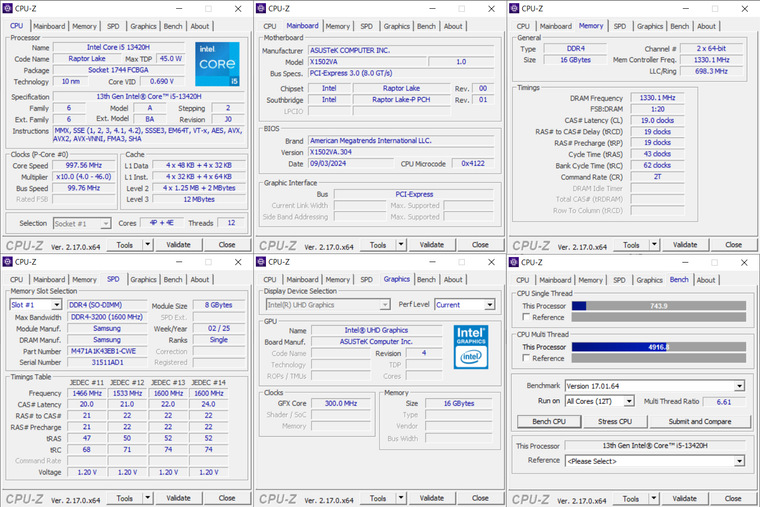
Task: Click the This Processor 13th Gen Intel Core i5-13420H field
Action: pyautogui.click(x=655, y=445)
